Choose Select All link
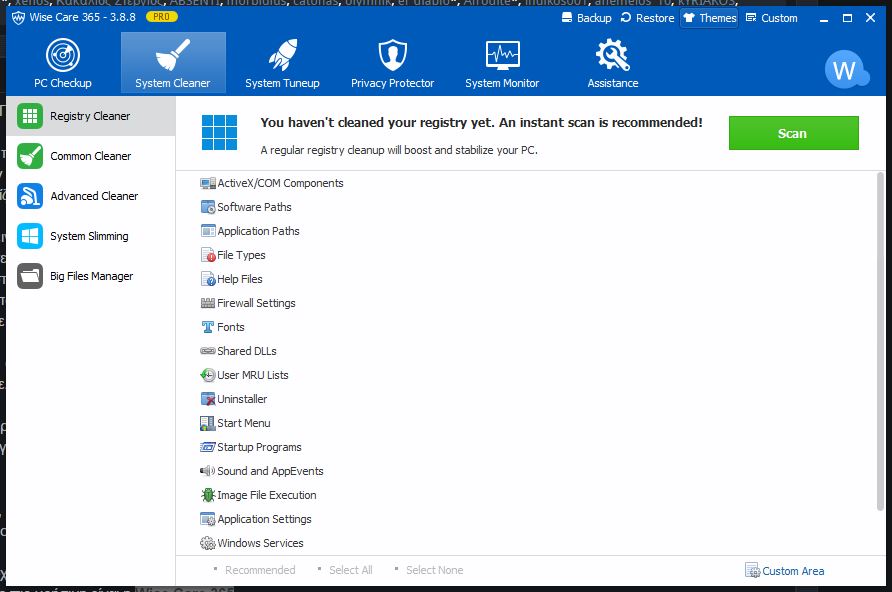892x592 pixels. tap(350, 570)
